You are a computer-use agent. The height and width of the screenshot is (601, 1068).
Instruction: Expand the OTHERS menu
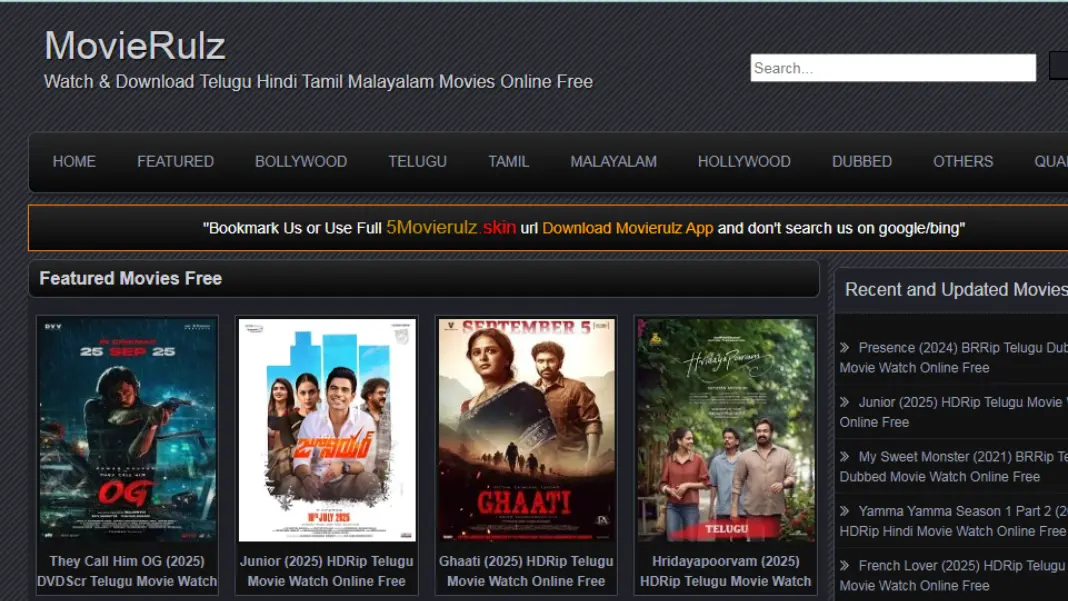[x=962, y=161]
